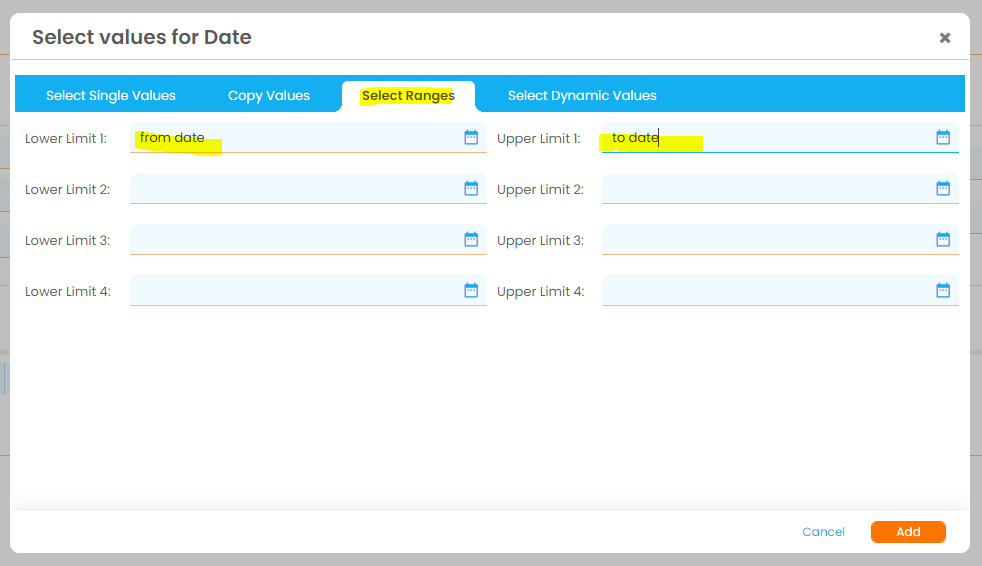This screenshot has height=566, width=982.
Task: Select the Select Ranges tab
Action: click(x=408, y=96)
